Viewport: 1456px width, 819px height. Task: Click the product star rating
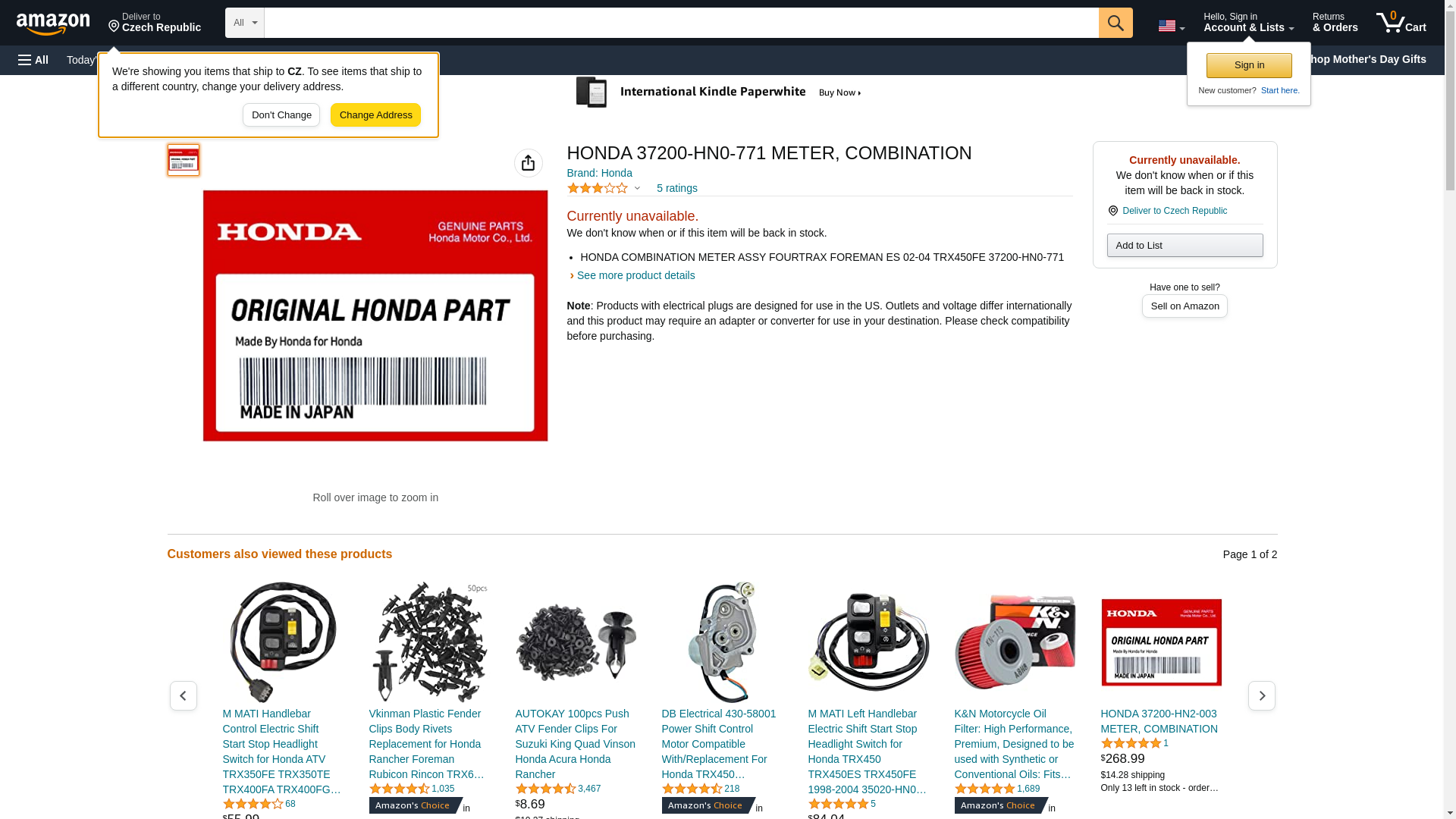pyautogui.click(x=604, y=188)
